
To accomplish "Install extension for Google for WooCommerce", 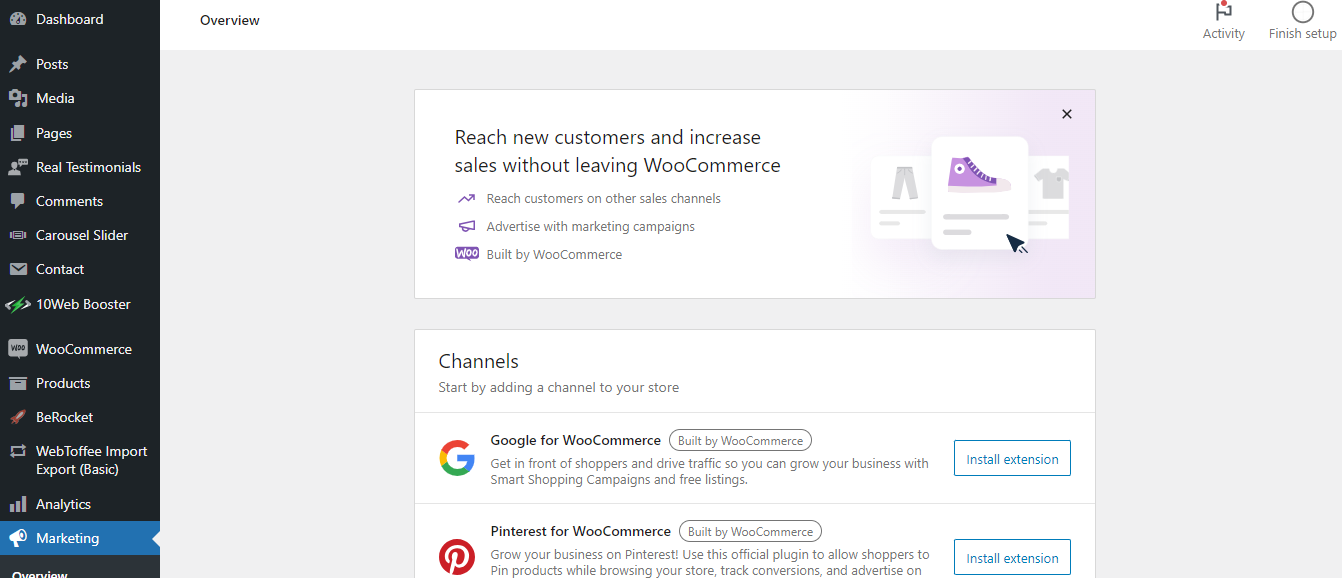I will [x=1012, y=459].
